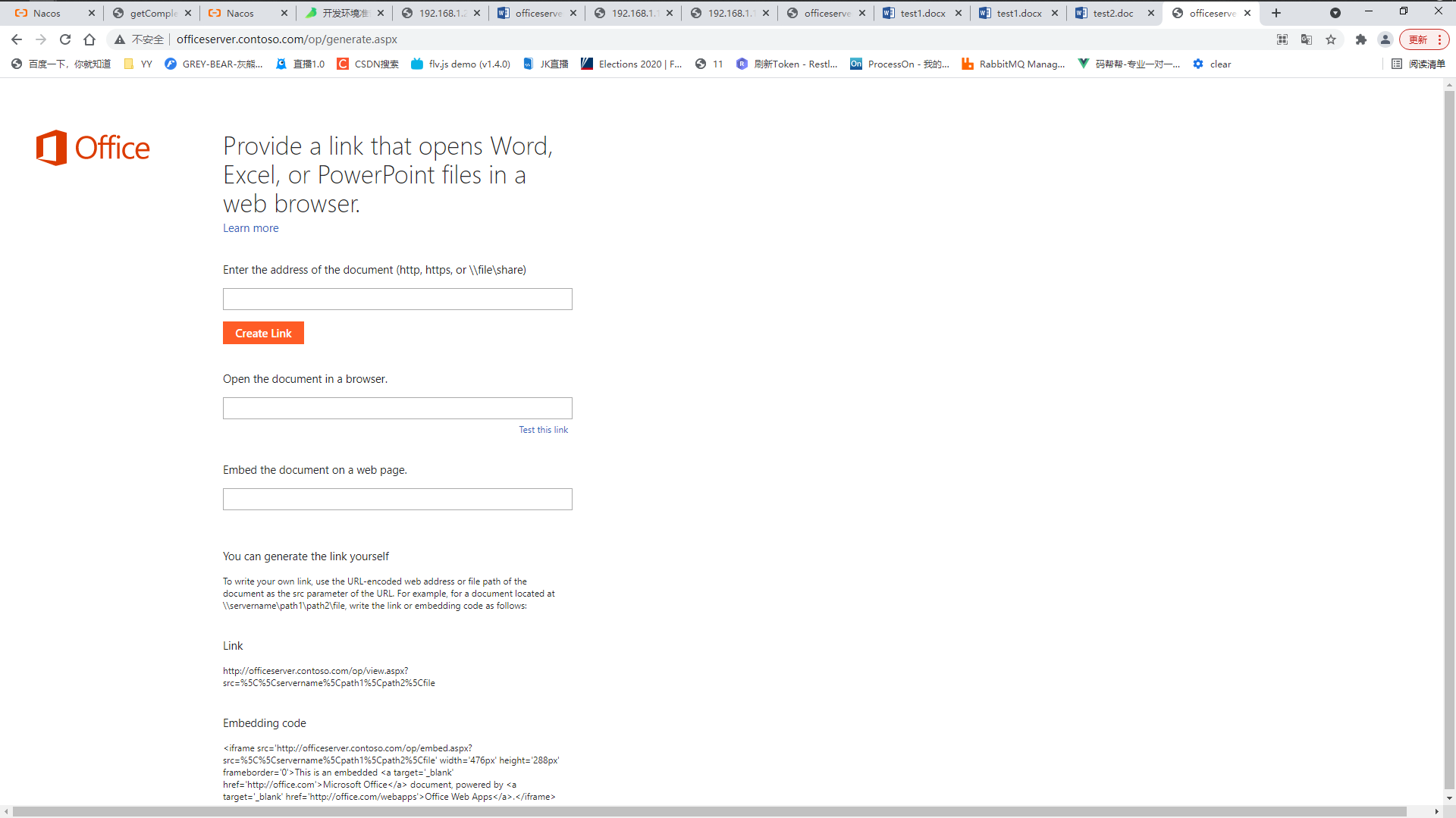Open the clear gear bookmark
This screenshot has width=1456, height=818.
[x=1212, y=64]
